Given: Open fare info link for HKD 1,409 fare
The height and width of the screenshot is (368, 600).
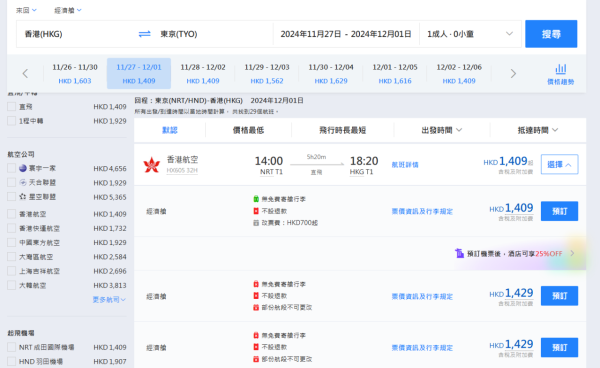Looking at the screenshot, I should (x=422, y=211).
